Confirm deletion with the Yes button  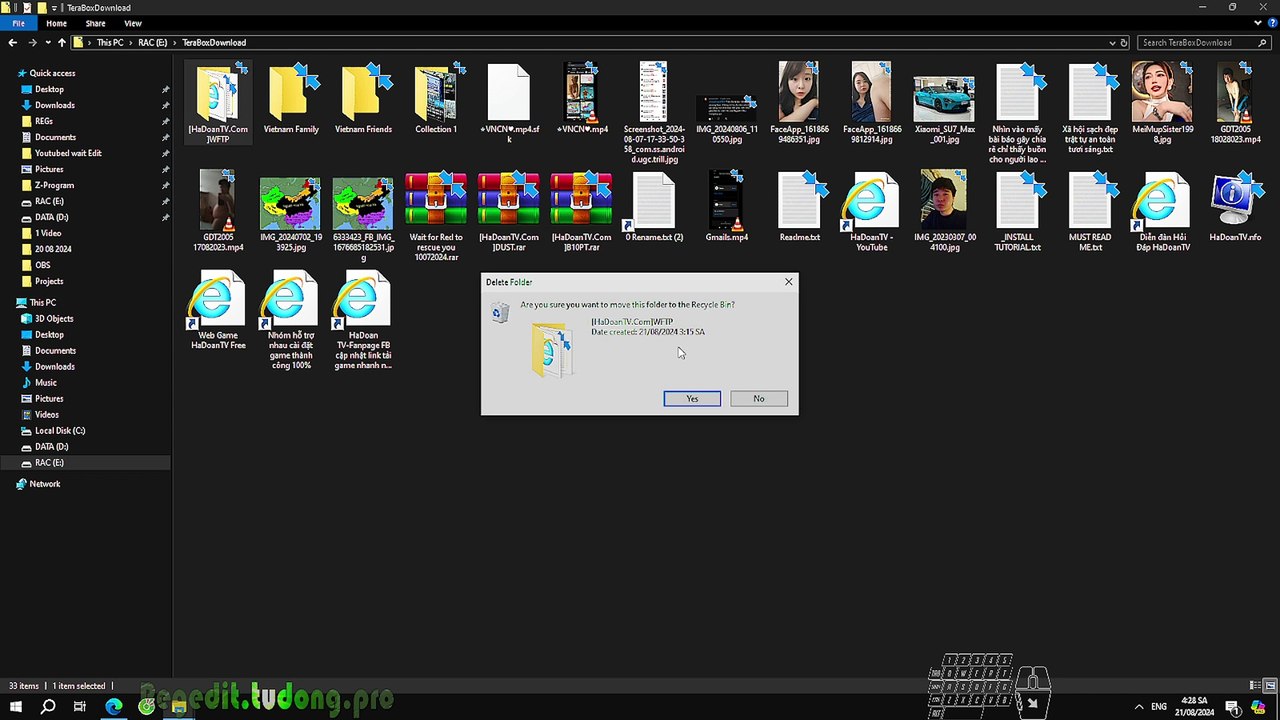(x=692, y=398)
